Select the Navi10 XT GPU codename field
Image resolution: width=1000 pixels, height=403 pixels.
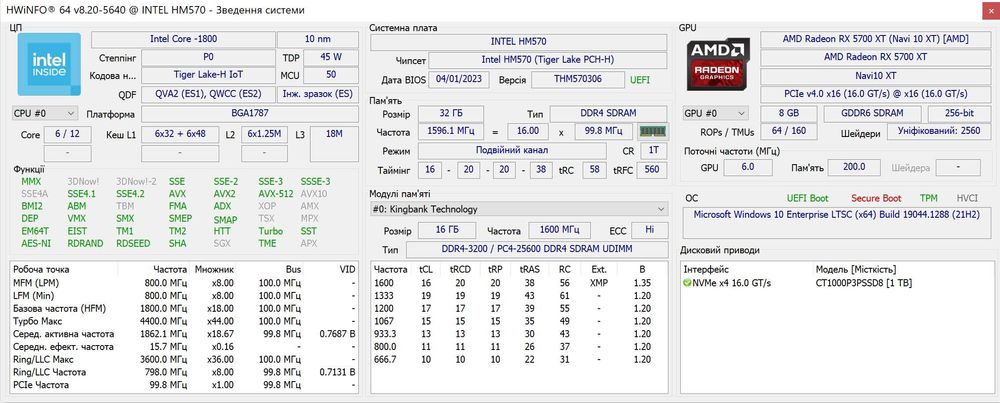[x=876, y=75]
